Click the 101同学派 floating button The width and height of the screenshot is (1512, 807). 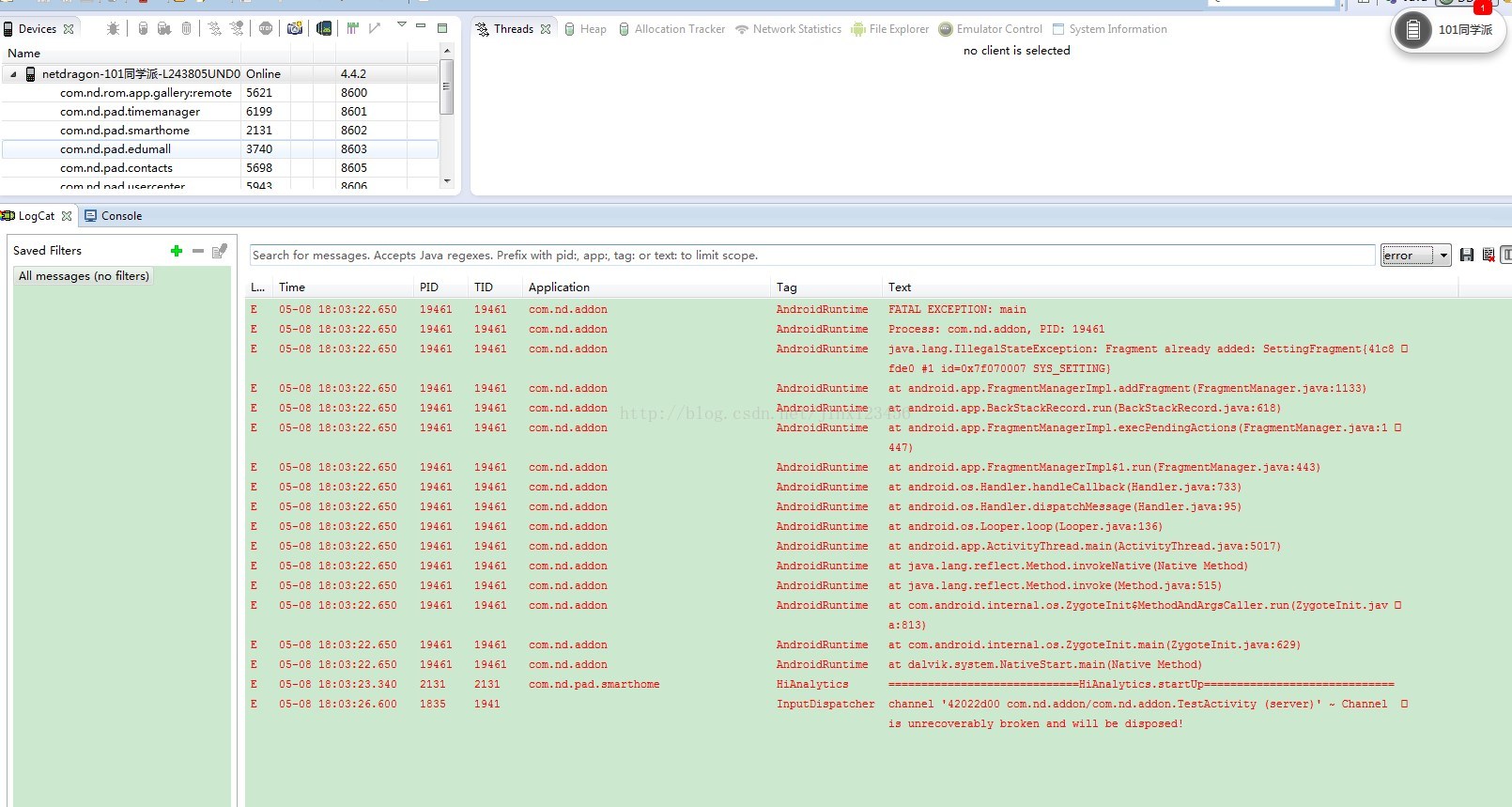1448,30
